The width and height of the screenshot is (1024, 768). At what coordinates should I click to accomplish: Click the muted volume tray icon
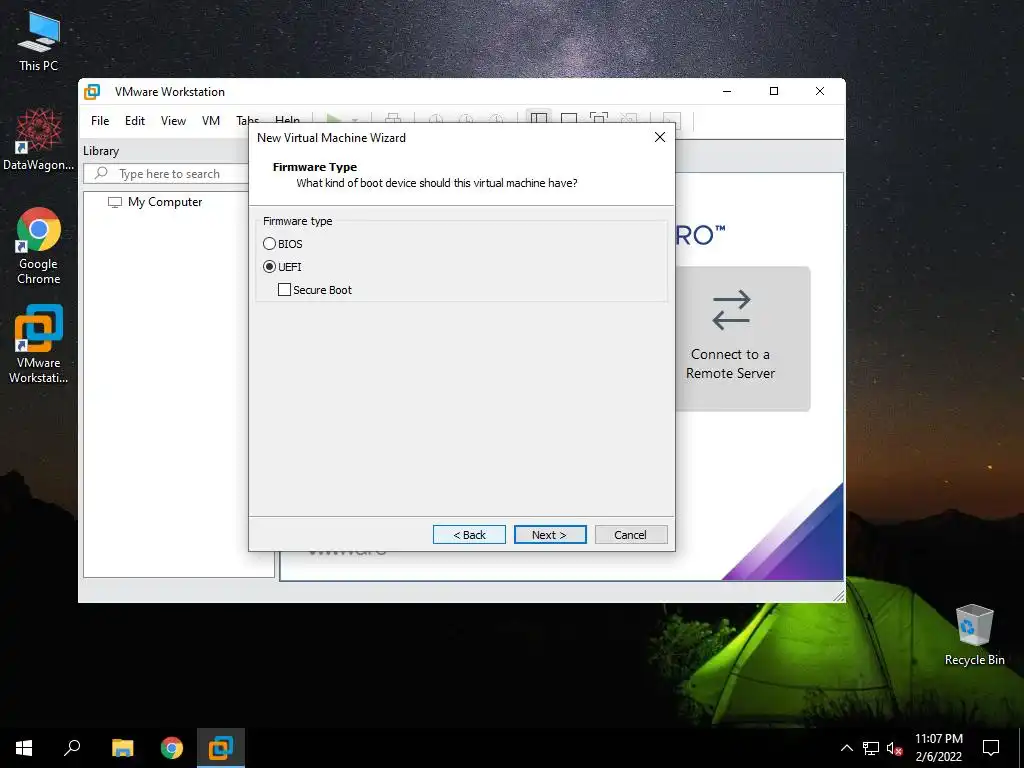point(895,748)
